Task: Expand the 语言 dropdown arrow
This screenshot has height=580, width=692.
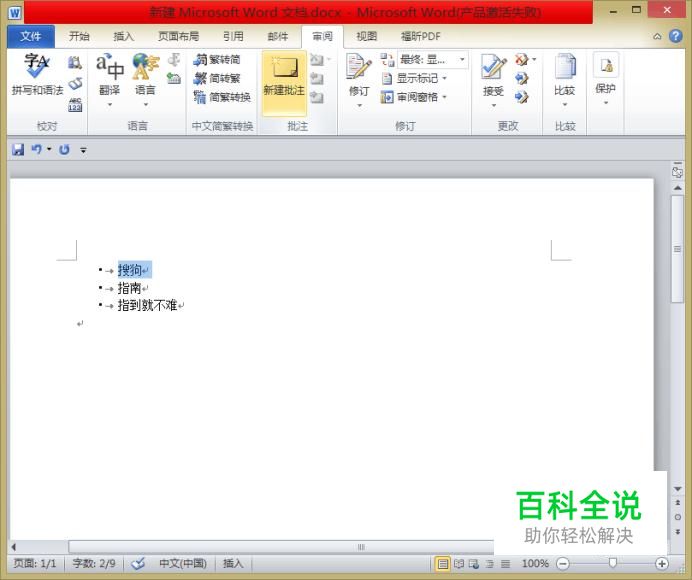Action: [x=145, y=105]
